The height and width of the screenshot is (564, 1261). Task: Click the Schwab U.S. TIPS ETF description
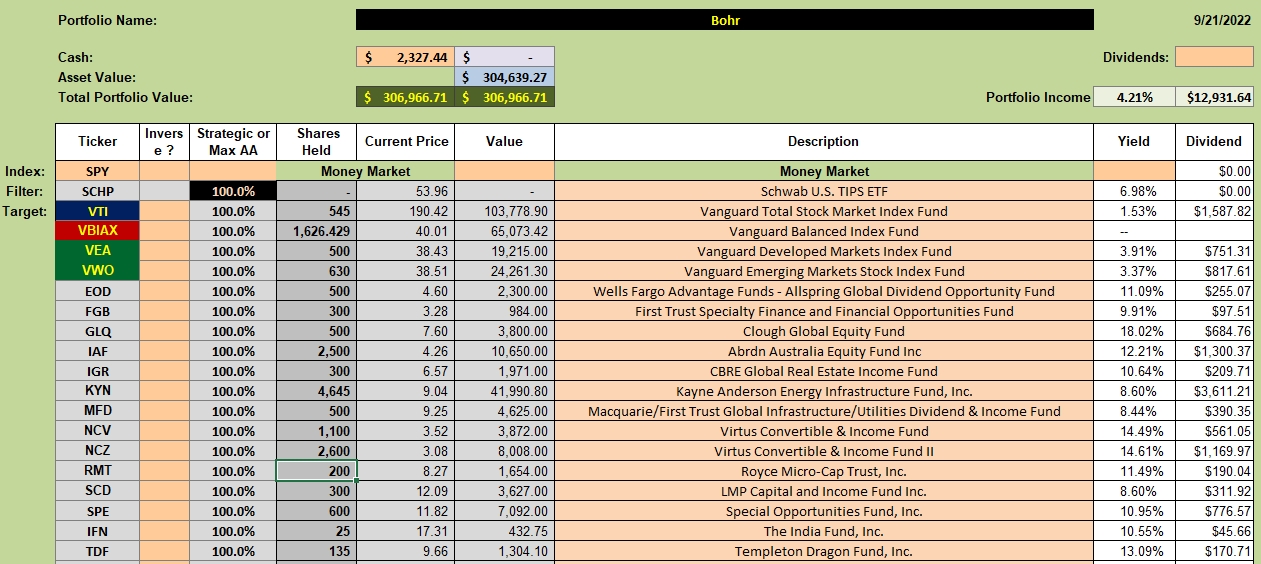823,191
